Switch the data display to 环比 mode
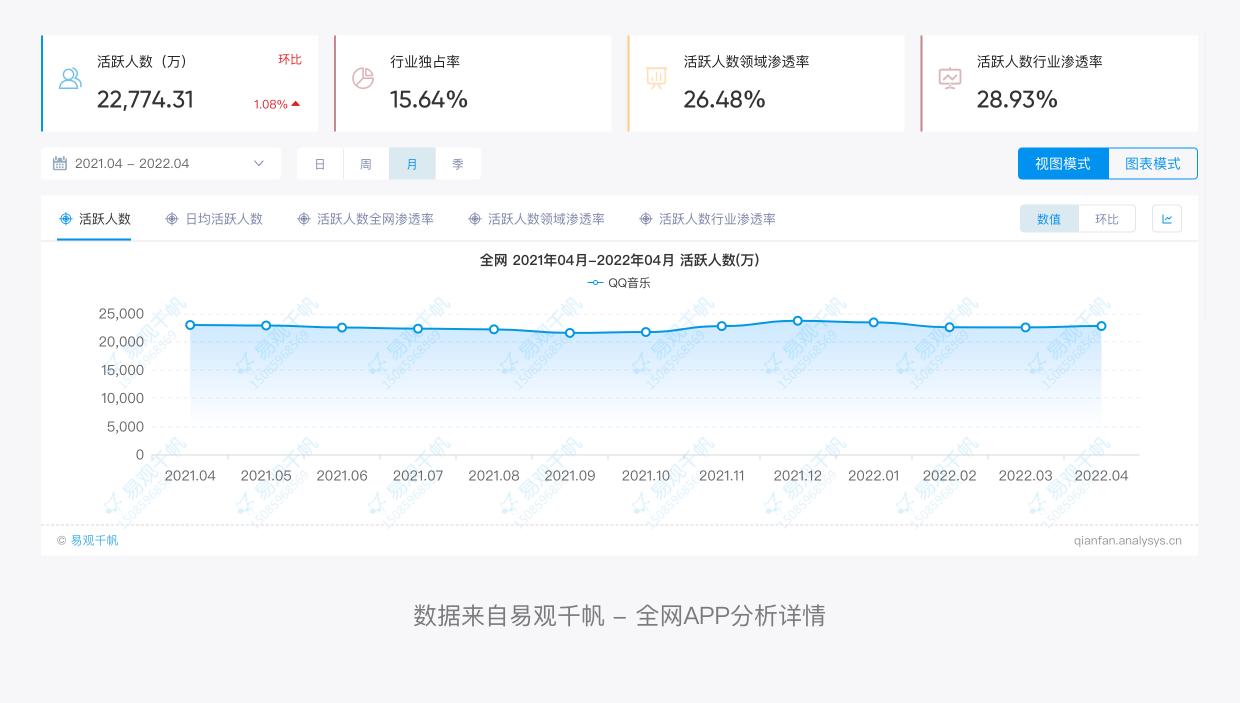 [x=1107, y=218]
